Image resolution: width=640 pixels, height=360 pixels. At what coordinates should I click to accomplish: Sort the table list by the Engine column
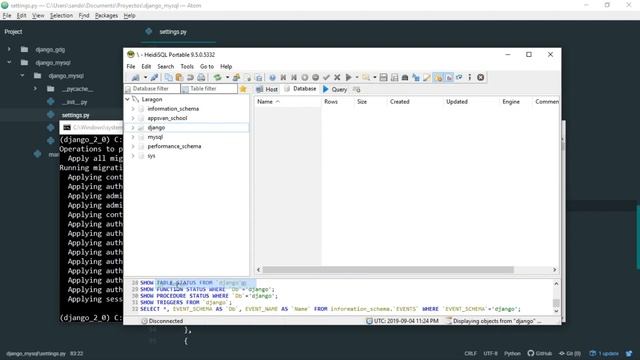515,102
